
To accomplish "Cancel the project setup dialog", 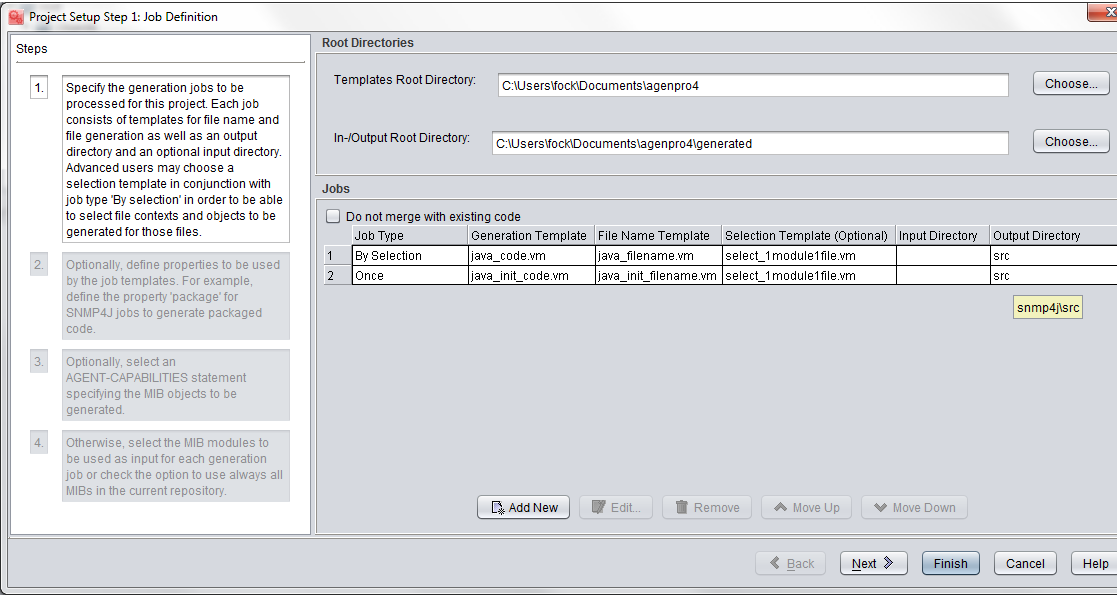I will point(1025,563).
